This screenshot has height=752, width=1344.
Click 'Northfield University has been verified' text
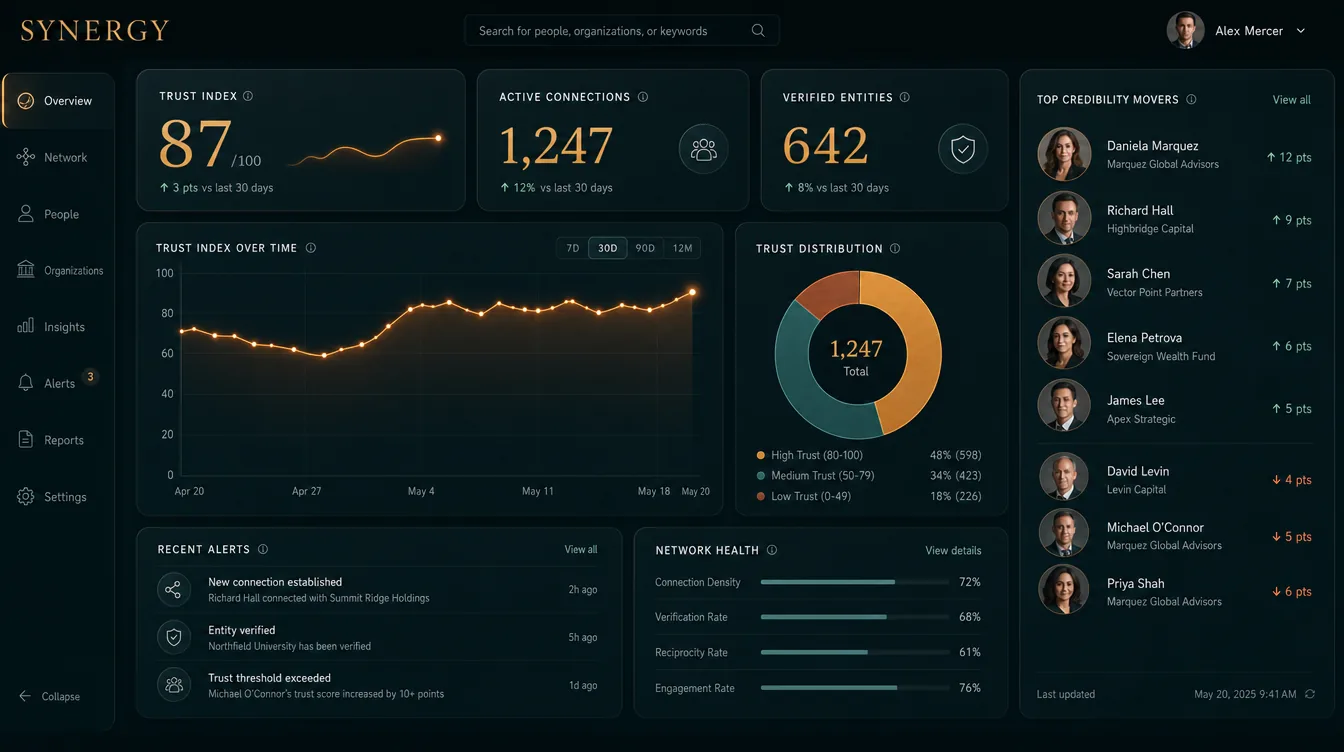pyautogui.click(x=289, y=646)
